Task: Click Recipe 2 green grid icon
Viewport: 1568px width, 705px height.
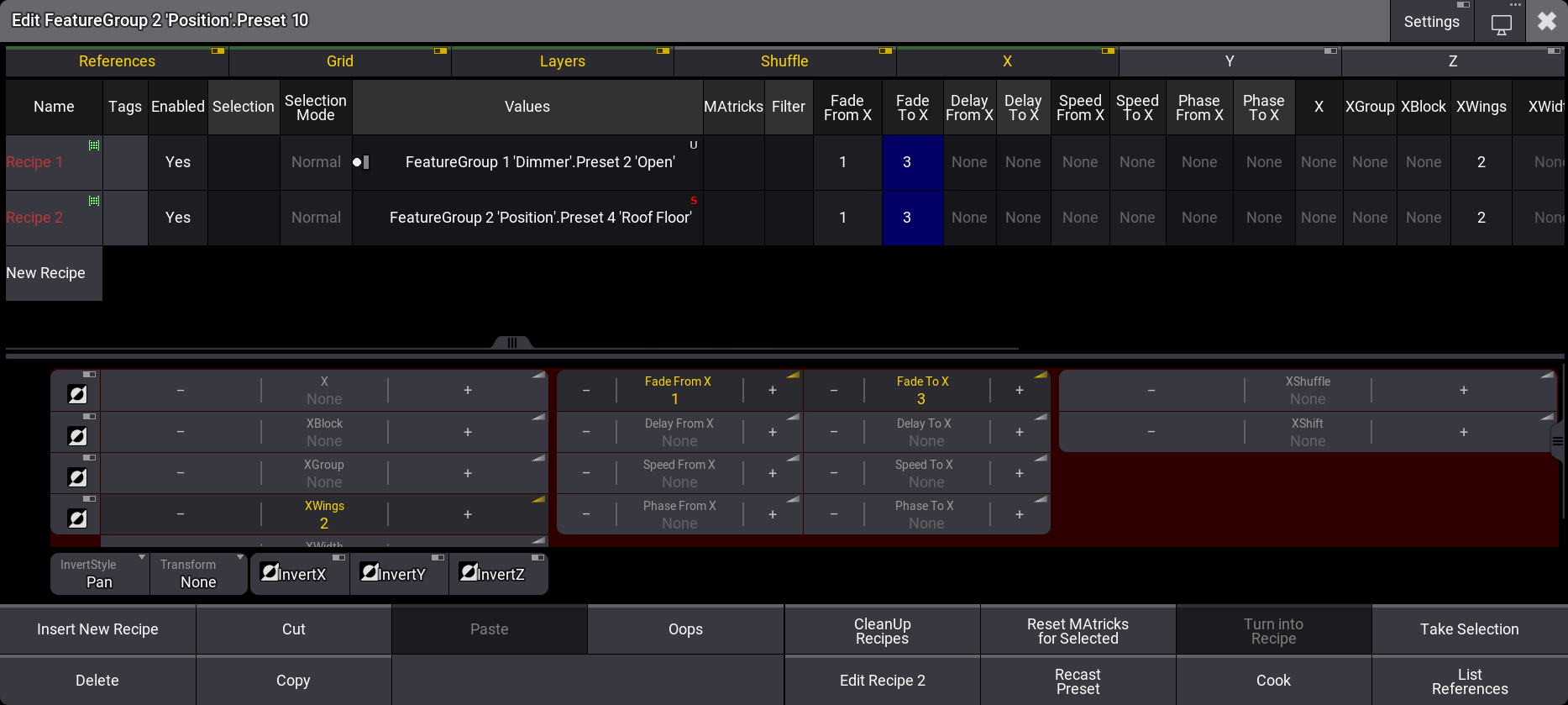Action: [94, 201]
